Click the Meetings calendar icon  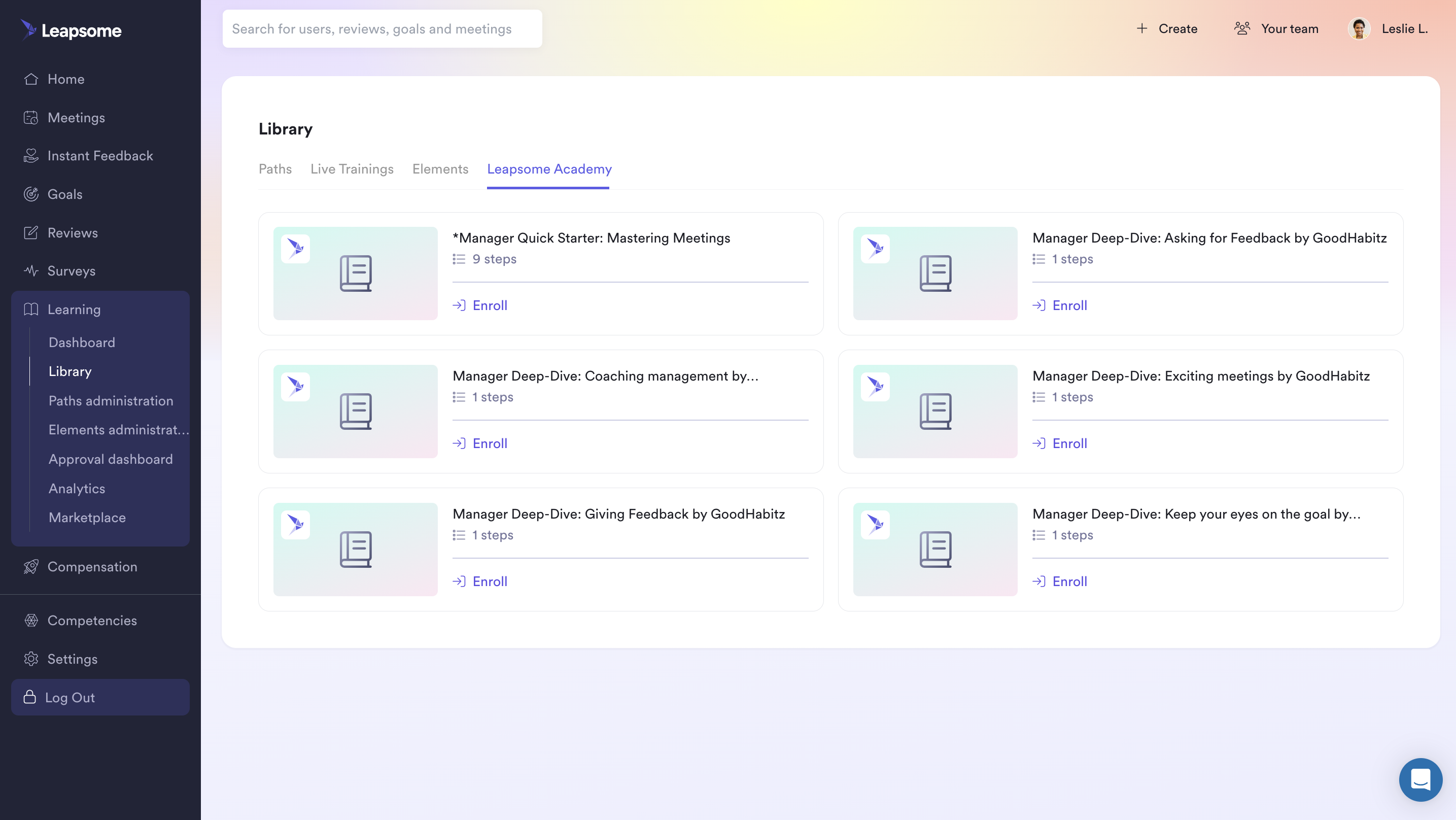coord(31,118)
